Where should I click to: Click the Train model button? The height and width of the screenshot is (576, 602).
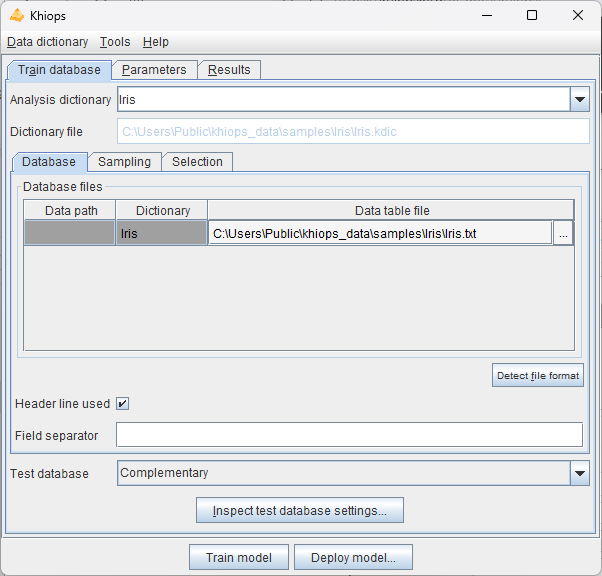[x=239, y=557]
